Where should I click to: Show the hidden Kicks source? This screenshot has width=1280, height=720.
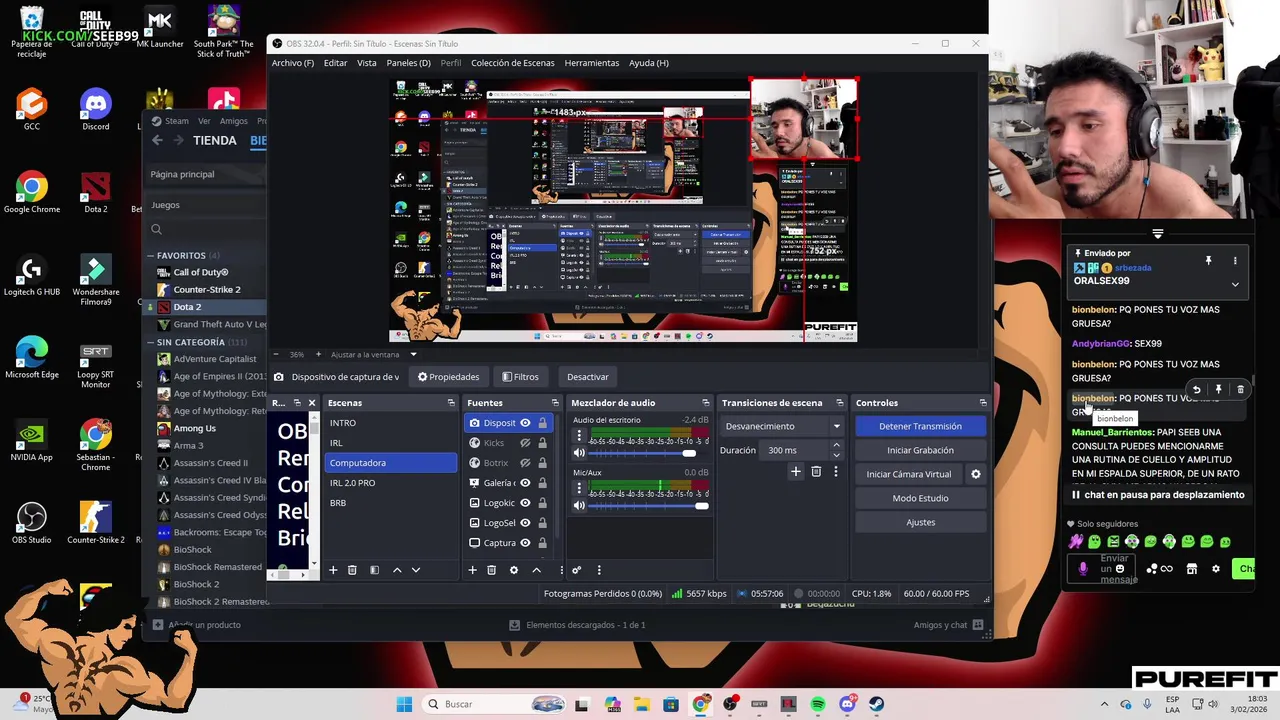[525, 443]
